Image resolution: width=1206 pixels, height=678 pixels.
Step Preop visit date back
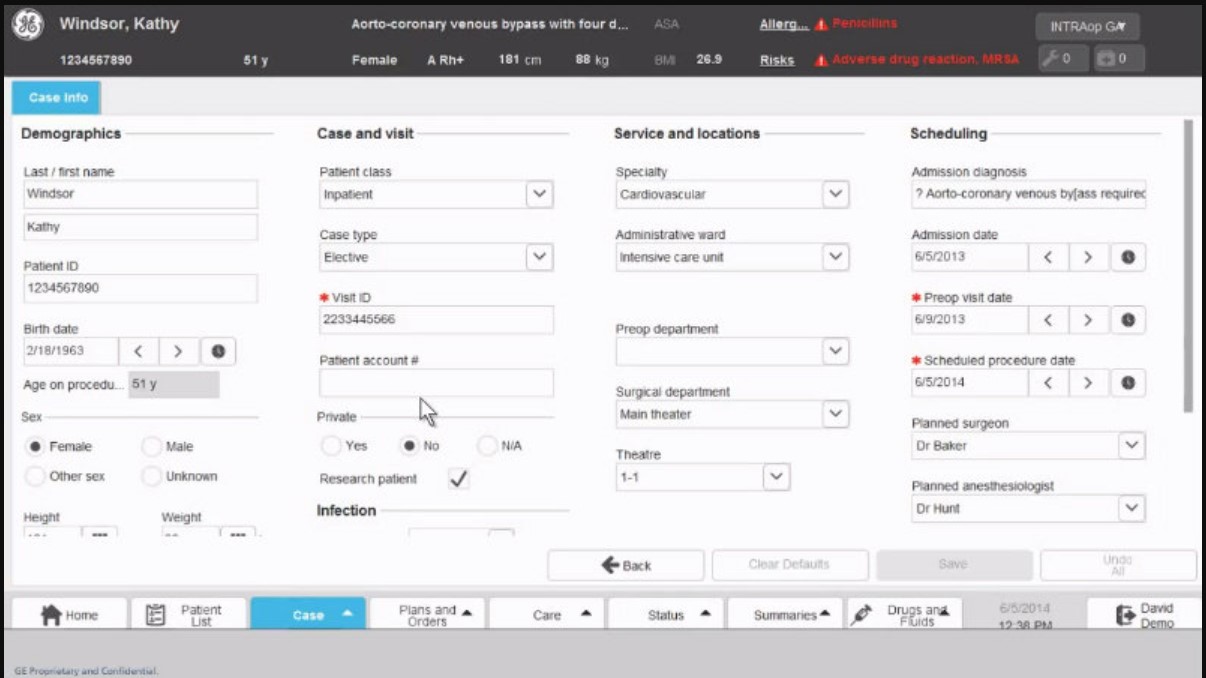[1048, 320]
